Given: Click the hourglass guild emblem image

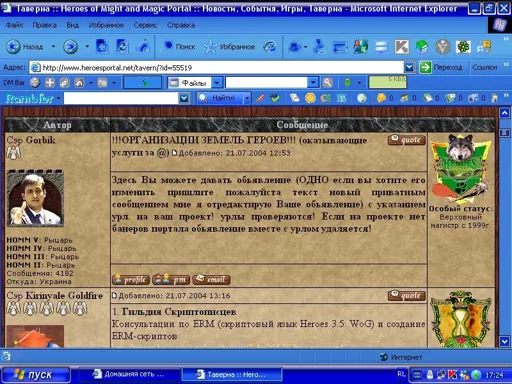Looking at the screenshot, I should pyautogui.click(x=460, y=319).
